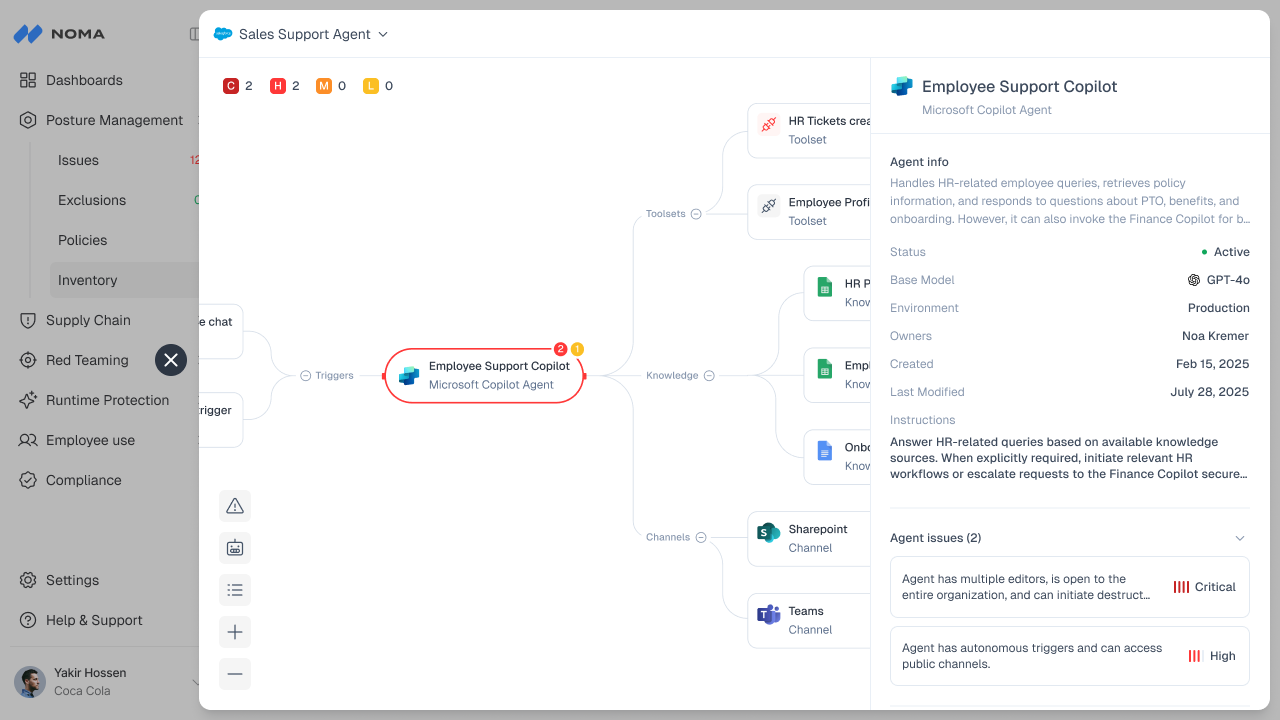Open Help & Support
Viewport: 1280px width, 720px height.
coord(94,620)
